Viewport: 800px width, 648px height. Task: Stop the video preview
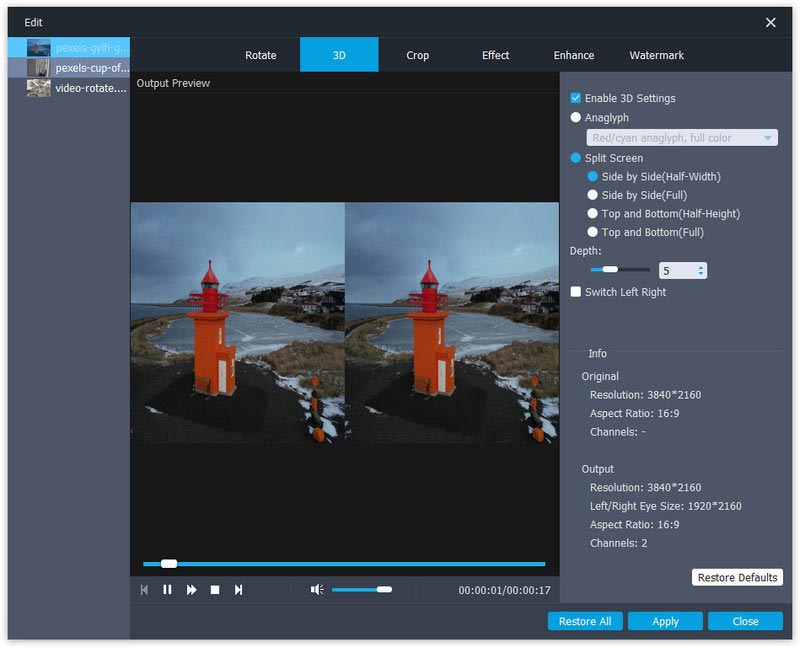coord(215,590)
